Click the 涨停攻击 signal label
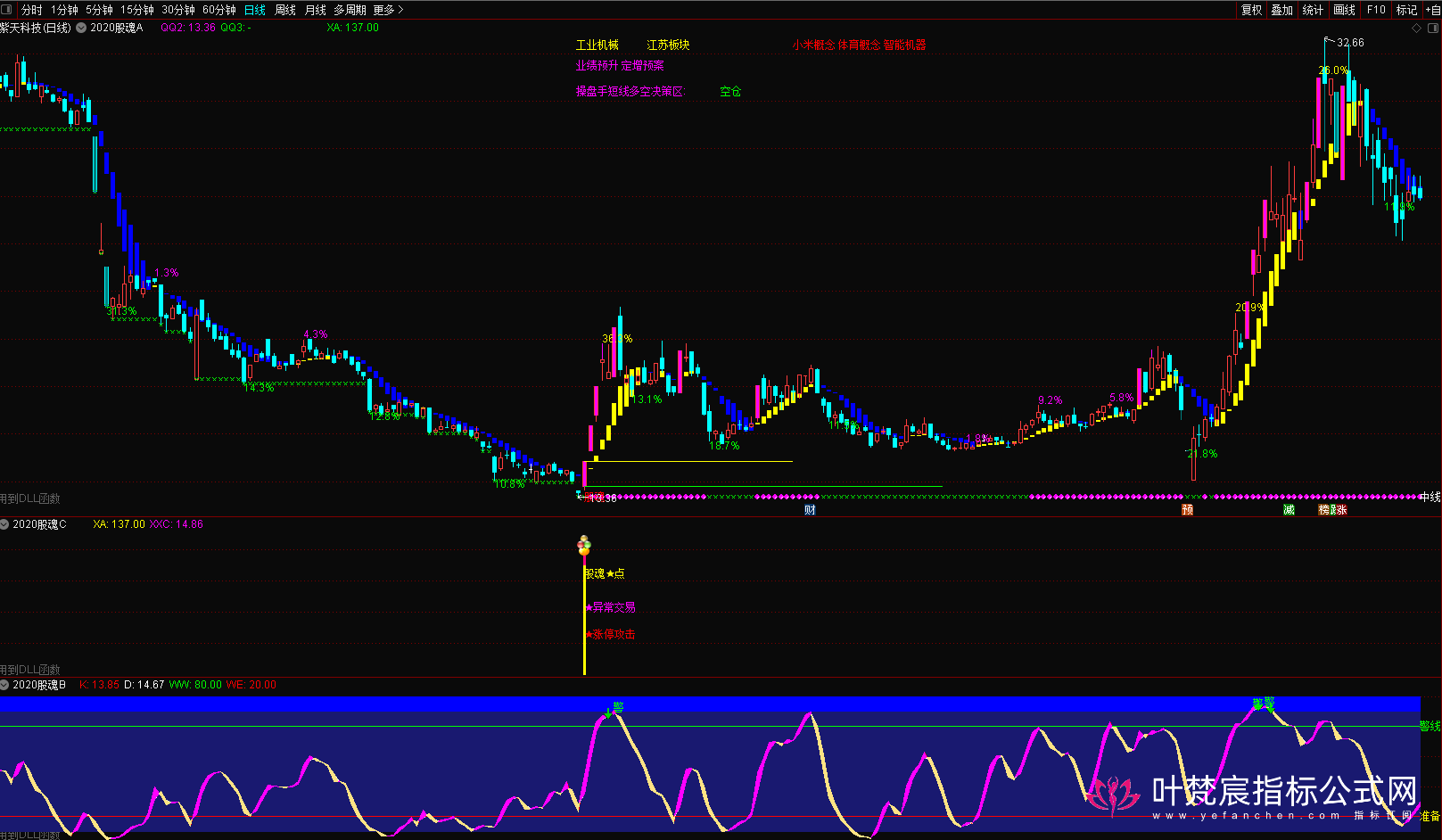 (611, 635)
